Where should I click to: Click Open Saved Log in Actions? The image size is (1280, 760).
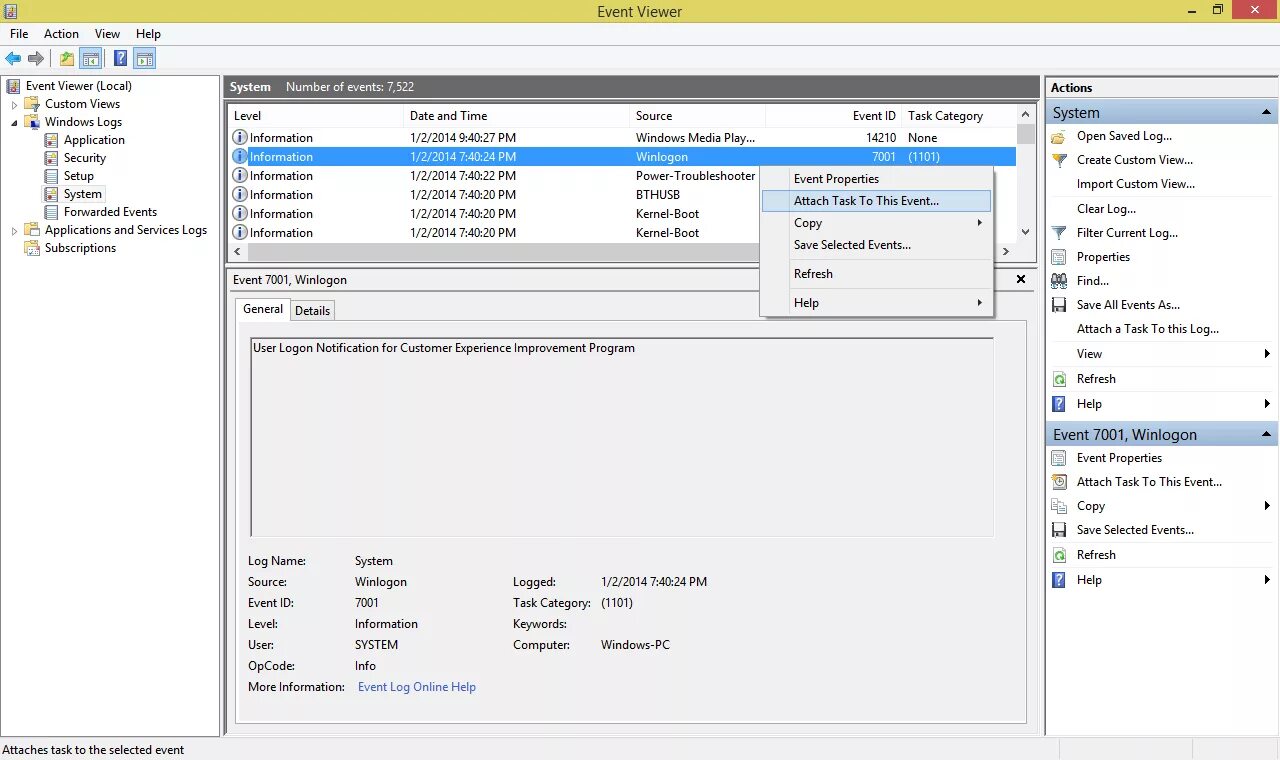(x=1124, y=136)
